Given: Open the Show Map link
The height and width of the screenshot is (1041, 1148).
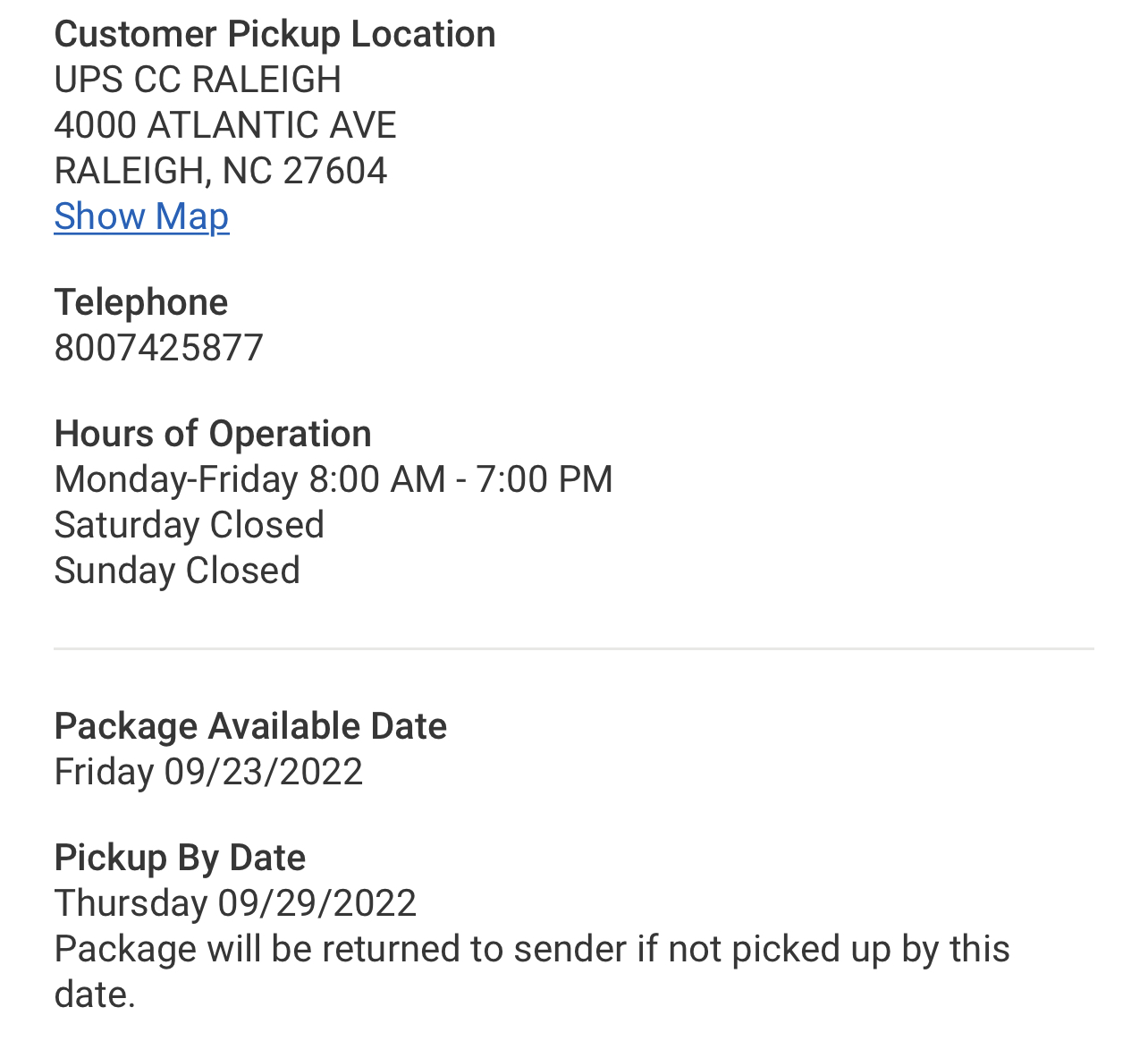Looking at the screenshot, I should (141, 216).
